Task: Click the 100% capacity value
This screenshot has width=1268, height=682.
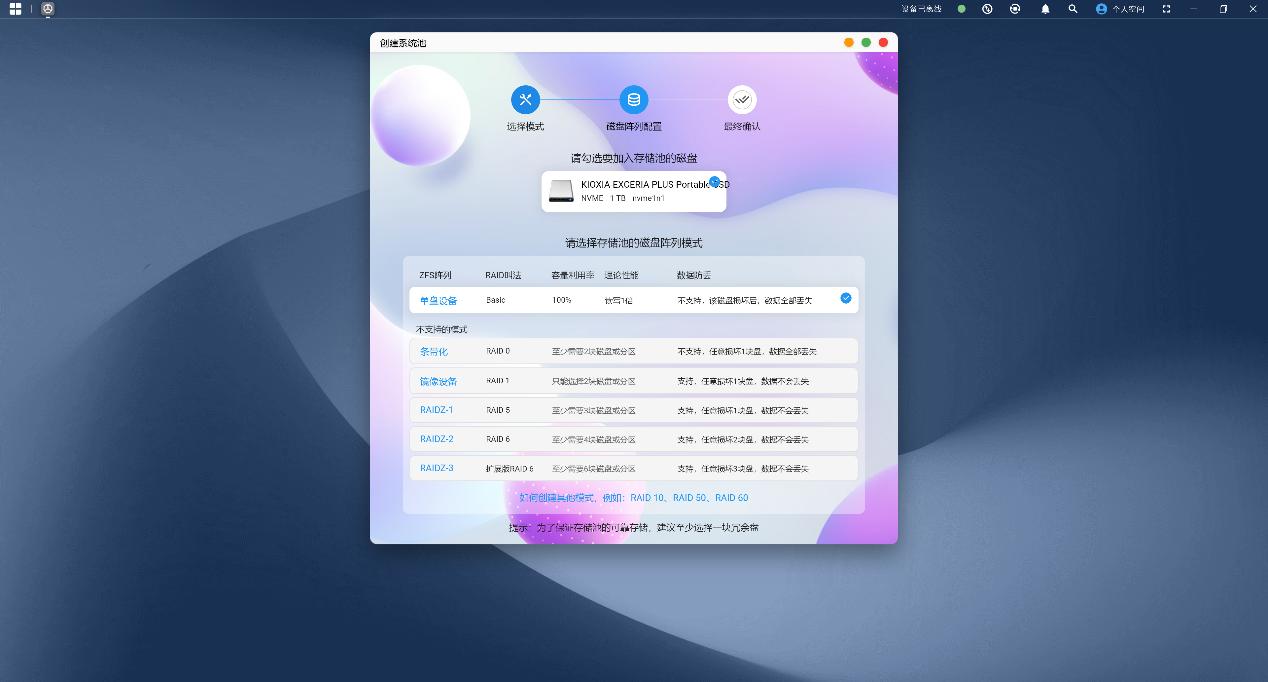Action: [562, 300]
